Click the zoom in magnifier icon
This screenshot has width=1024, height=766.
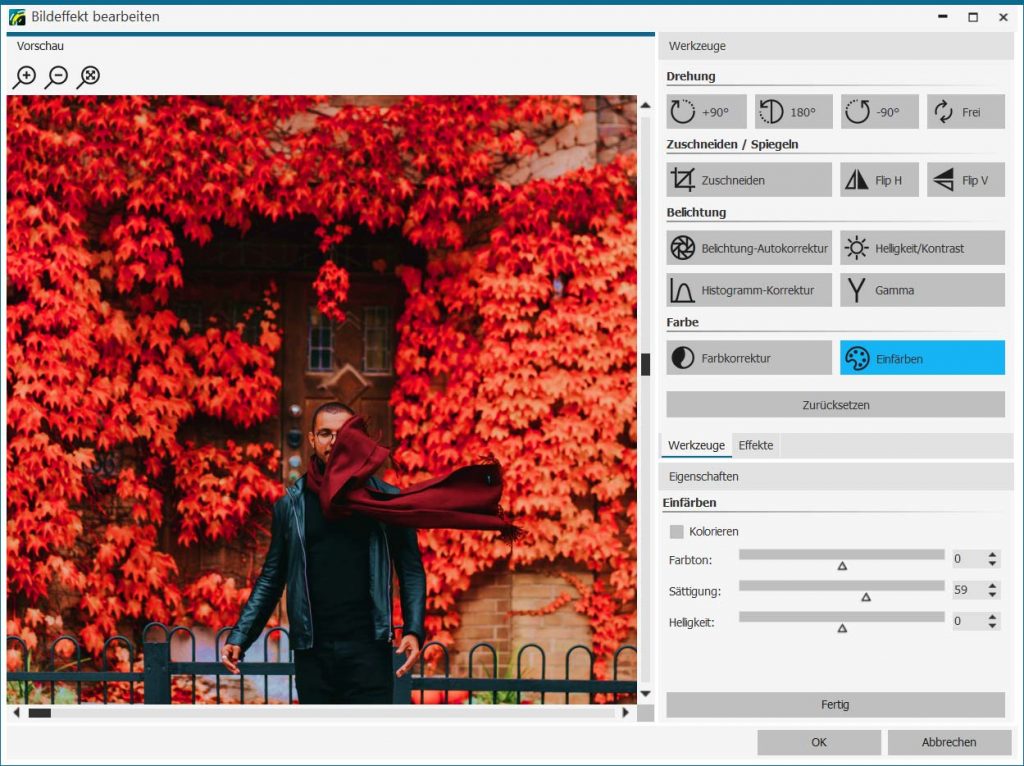click(x=26, y=77)
